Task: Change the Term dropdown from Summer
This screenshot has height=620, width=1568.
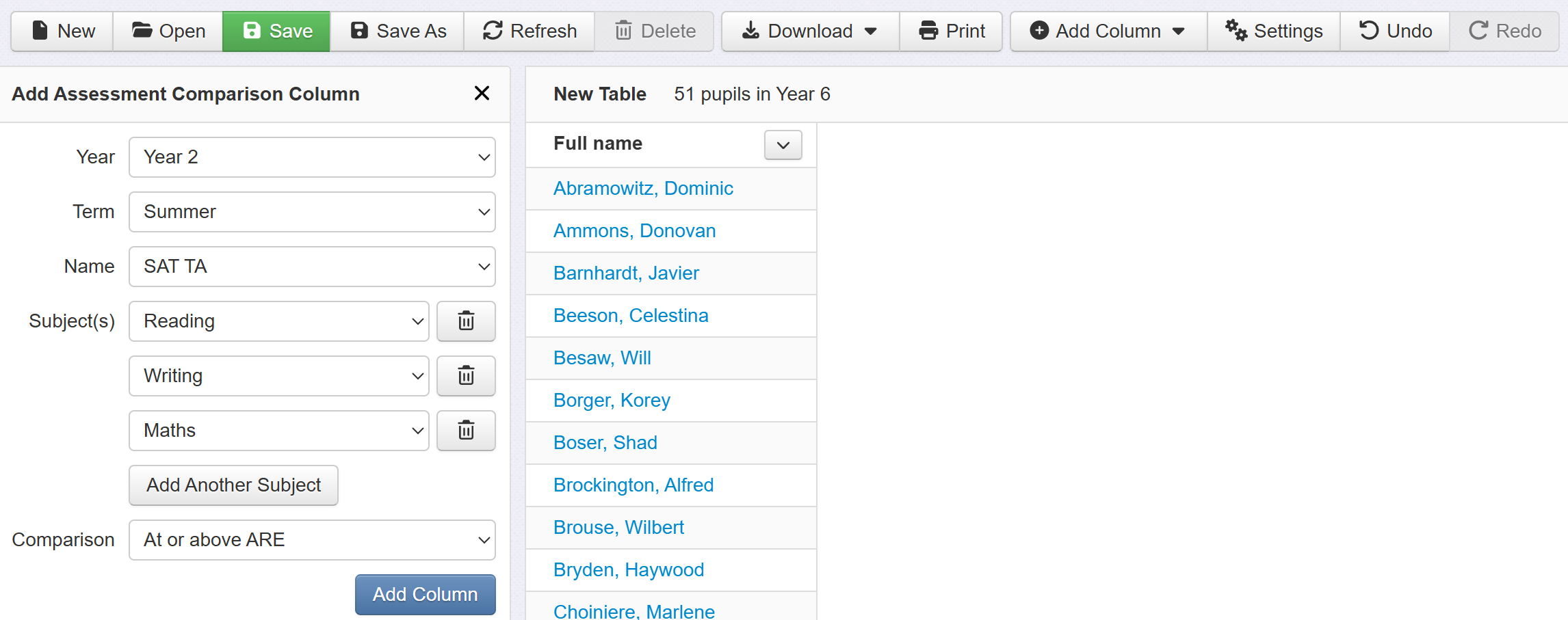Action: pos(312,212)
